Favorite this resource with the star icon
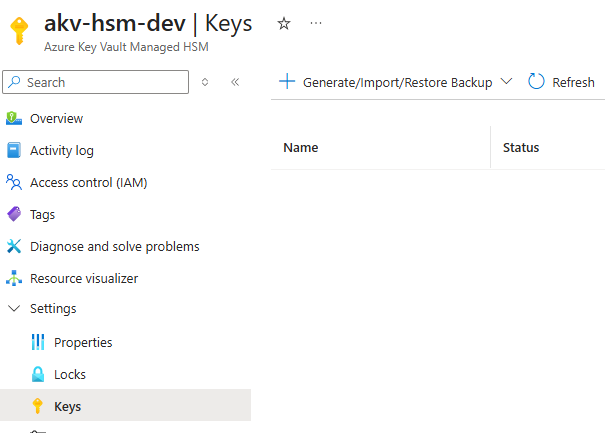The image size is (605, 433). click(284, 23)
